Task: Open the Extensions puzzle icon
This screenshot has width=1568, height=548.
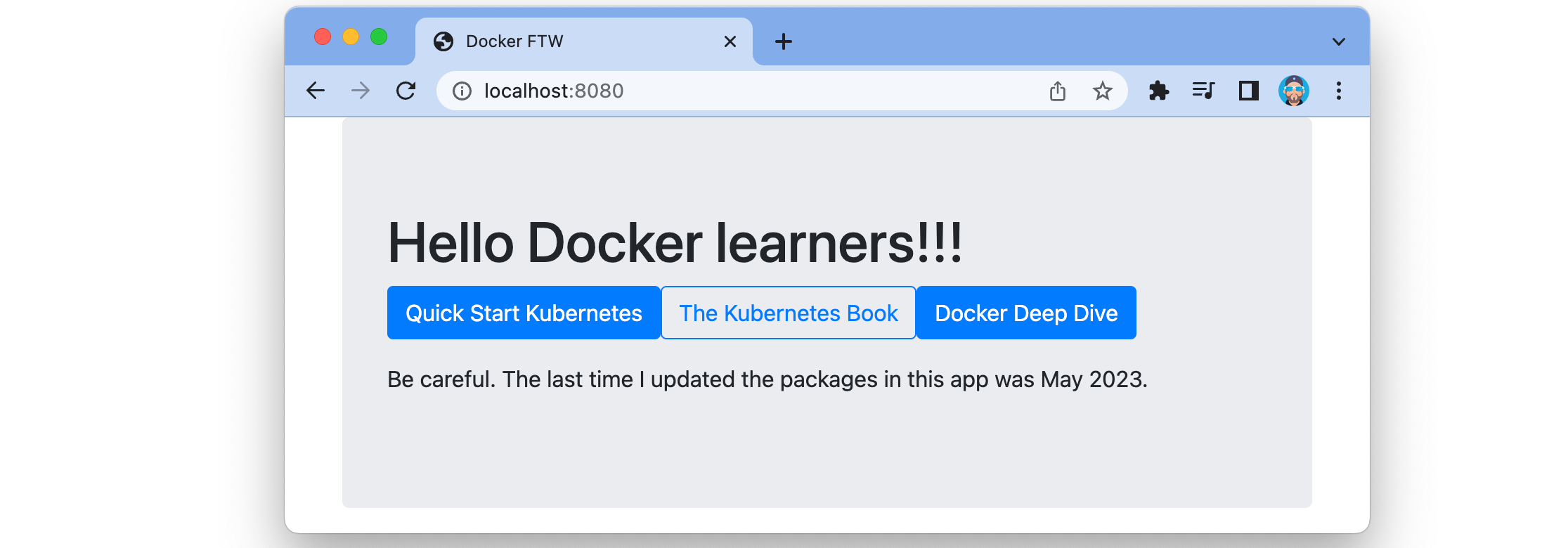Action: [x=1159, y=91]
